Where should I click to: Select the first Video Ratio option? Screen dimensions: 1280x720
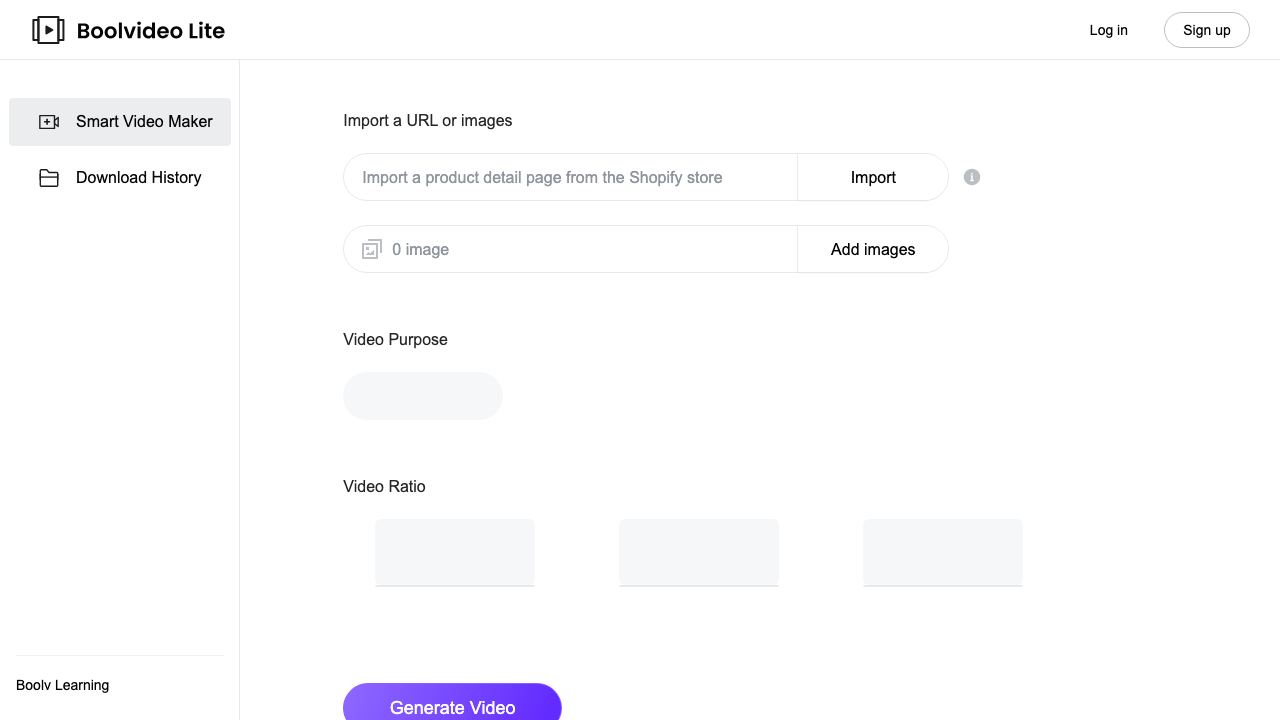tap(455, 552)
